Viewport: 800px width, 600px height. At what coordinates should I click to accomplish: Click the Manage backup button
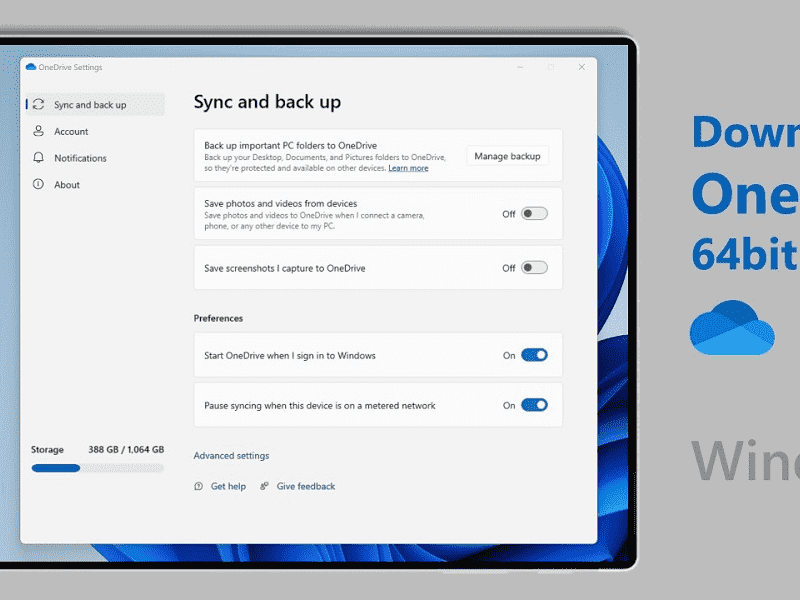(508, 155)
